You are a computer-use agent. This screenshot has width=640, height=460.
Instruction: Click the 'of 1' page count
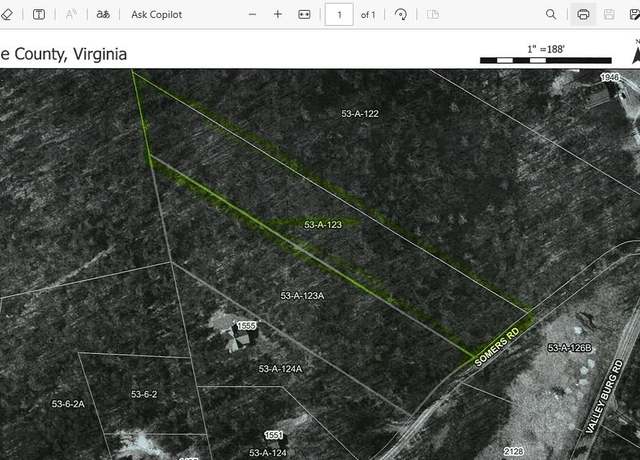point(368,15)
